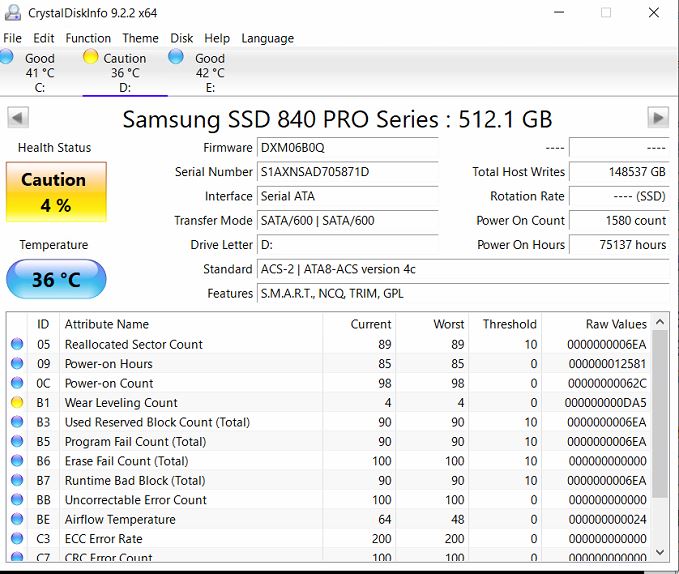679x574 pixels.
Task: Select the Caution D: drive status orb
Action: pos(91,58)
